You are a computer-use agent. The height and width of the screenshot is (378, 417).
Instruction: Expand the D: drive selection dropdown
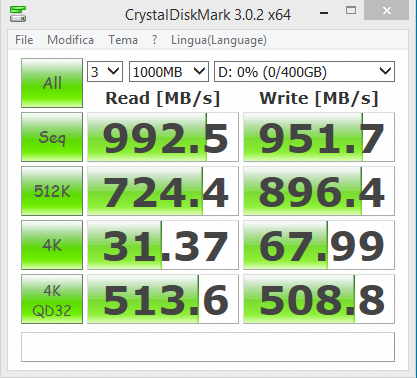(x=304, y=71)
